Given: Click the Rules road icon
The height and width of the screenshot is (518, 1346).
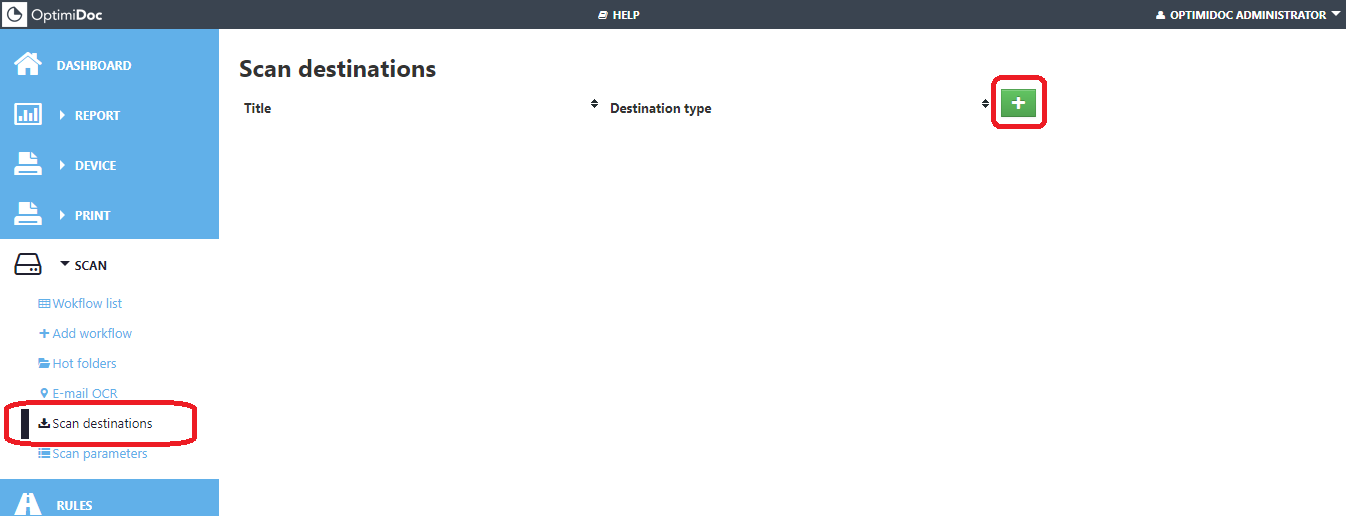Looking at the screenshot, I should [x=28, y=504].
